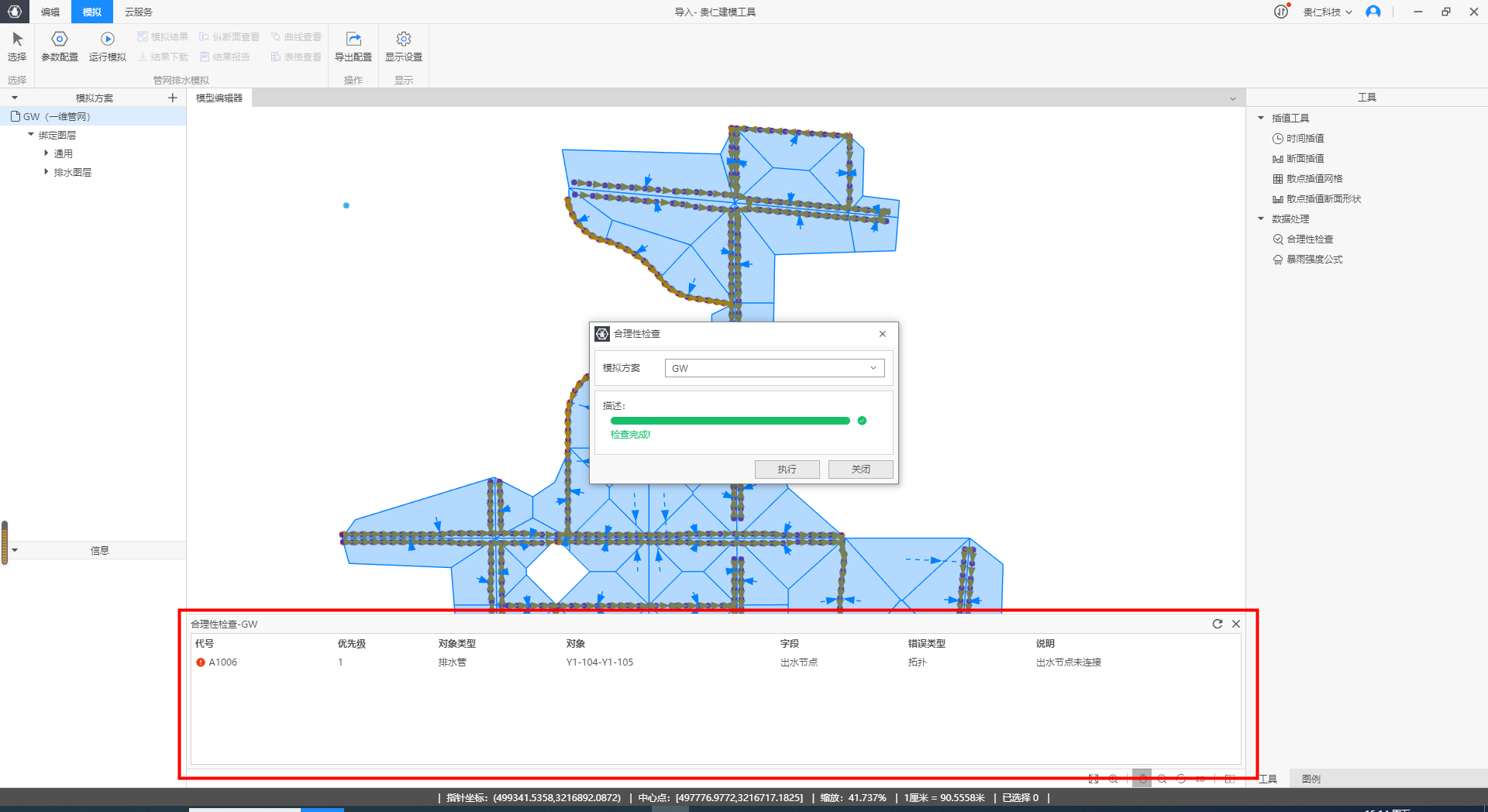Click the fit-to-extent map icon
Image resolution: width=1488 pixels, height=812 pixels.
(x=1094, y=779)
